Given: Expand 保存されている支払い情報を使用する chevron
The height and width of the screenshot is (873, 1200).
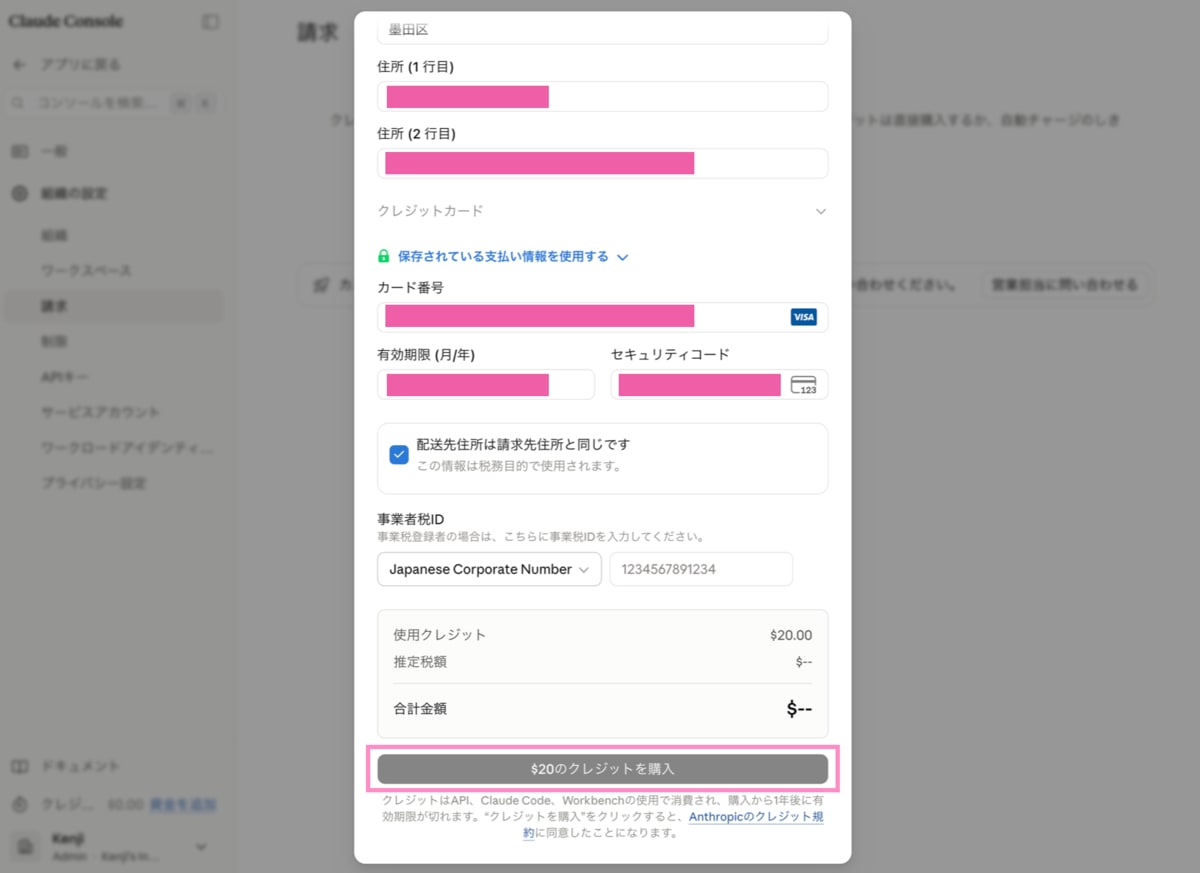Looking at the screenshot, I should [622, 257].
